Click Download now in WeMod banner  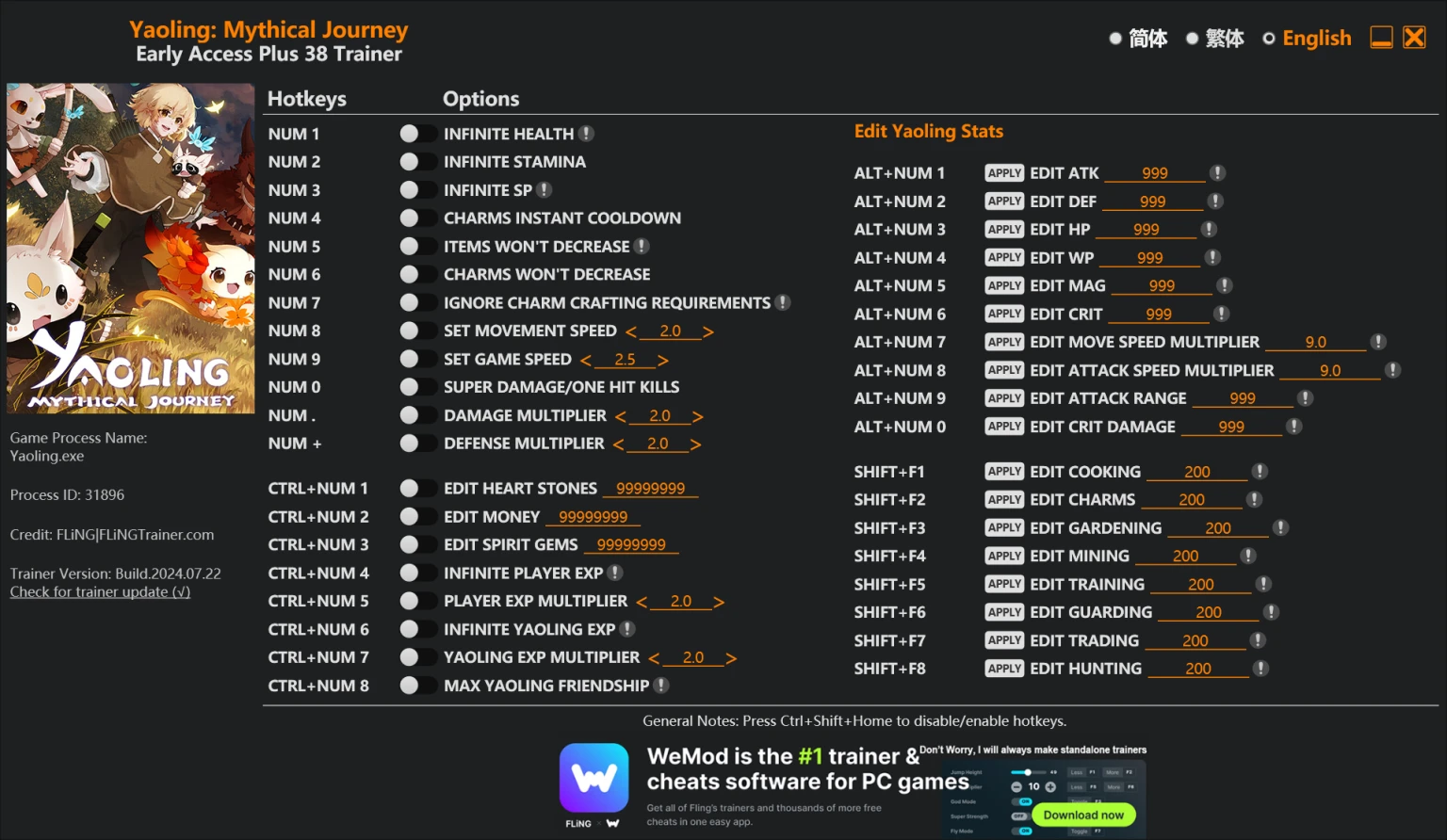coord(1083,815)
